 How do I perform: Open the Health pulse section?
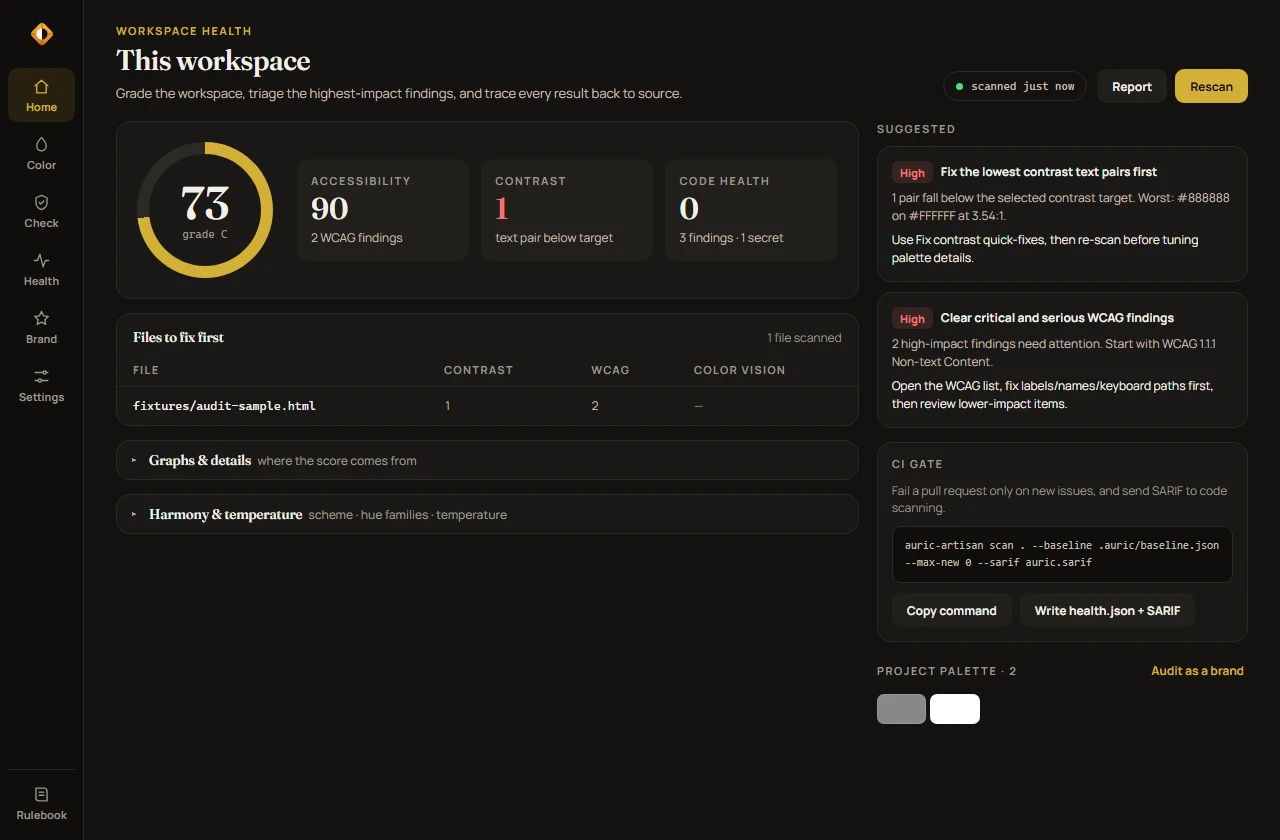click(x=41, y=269)
